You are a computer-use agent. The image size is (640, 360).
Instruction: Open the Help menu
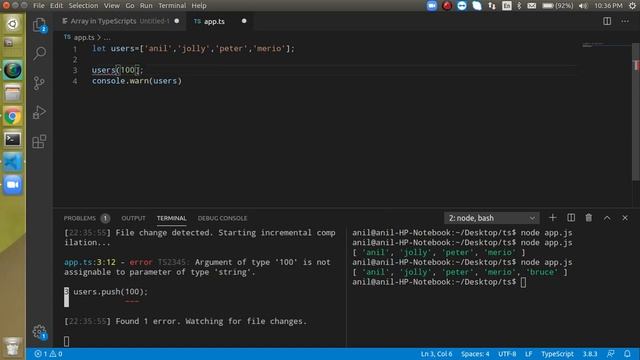click(x=199, y=6)
